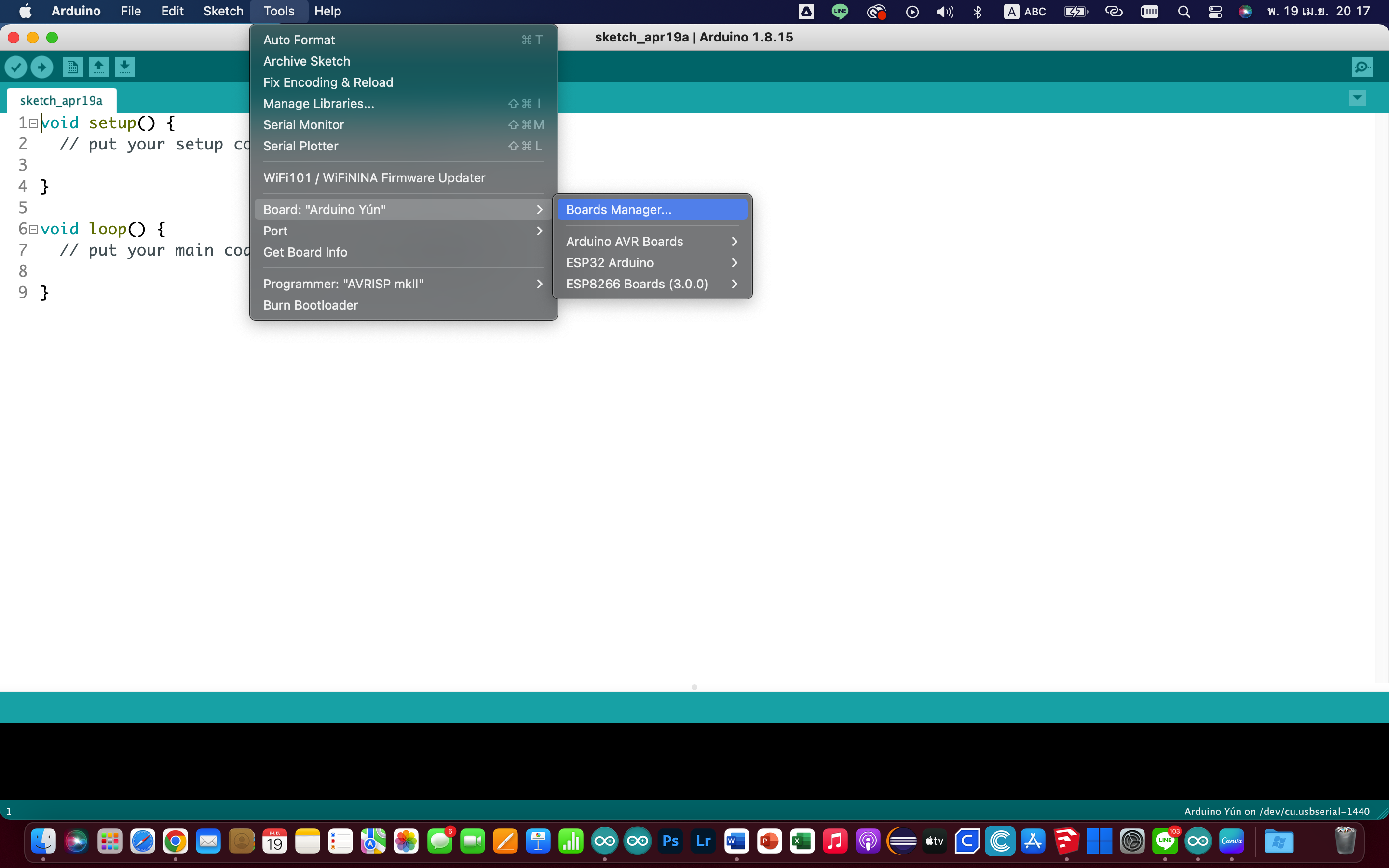Expand the Arduino AVR Boards submenu
The image size is (1389, 868).
tap(652, 242)
